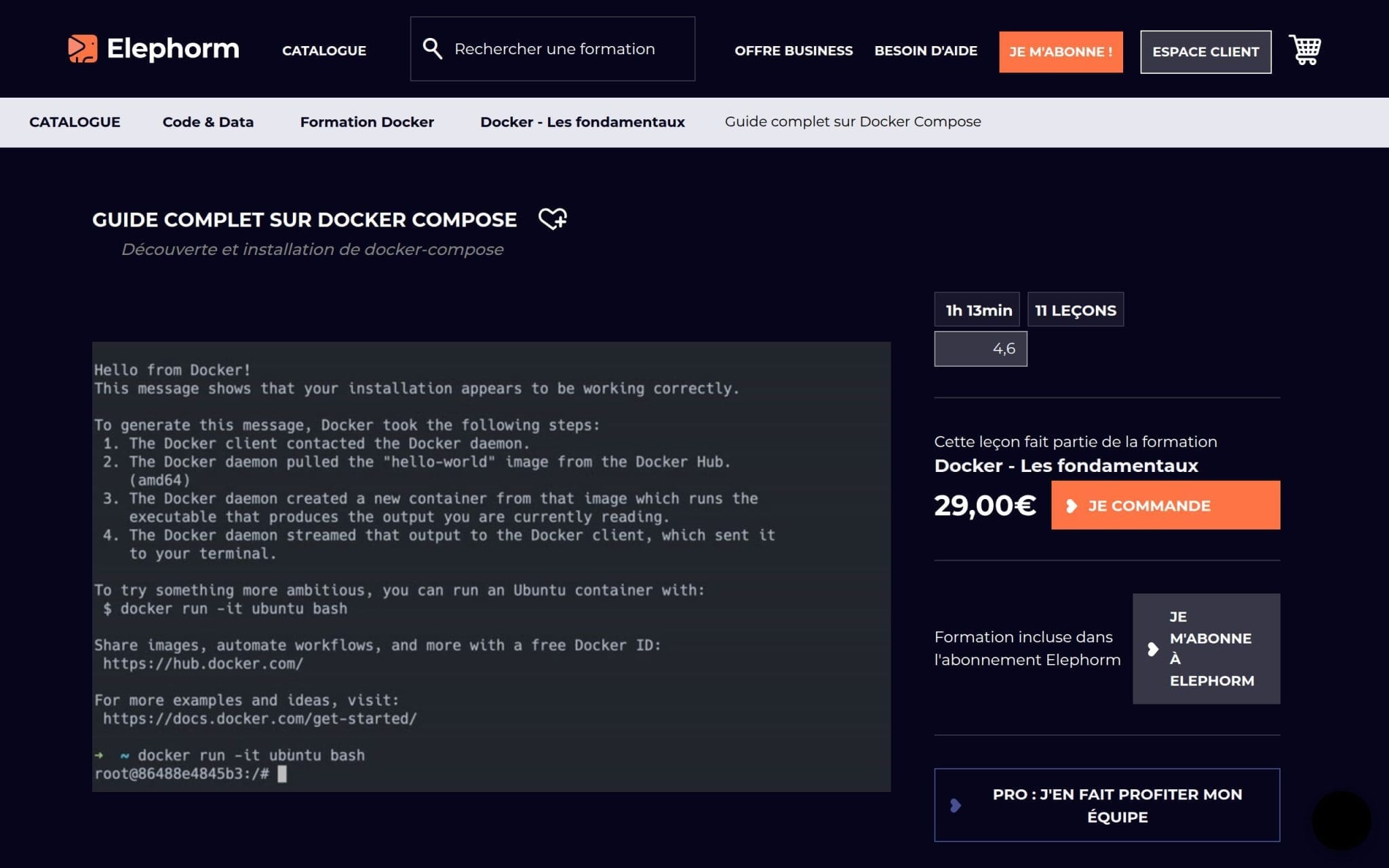Click the JE COMMANDE button
Viewport: 1389px width, 868px height.
pos(1165,505)
